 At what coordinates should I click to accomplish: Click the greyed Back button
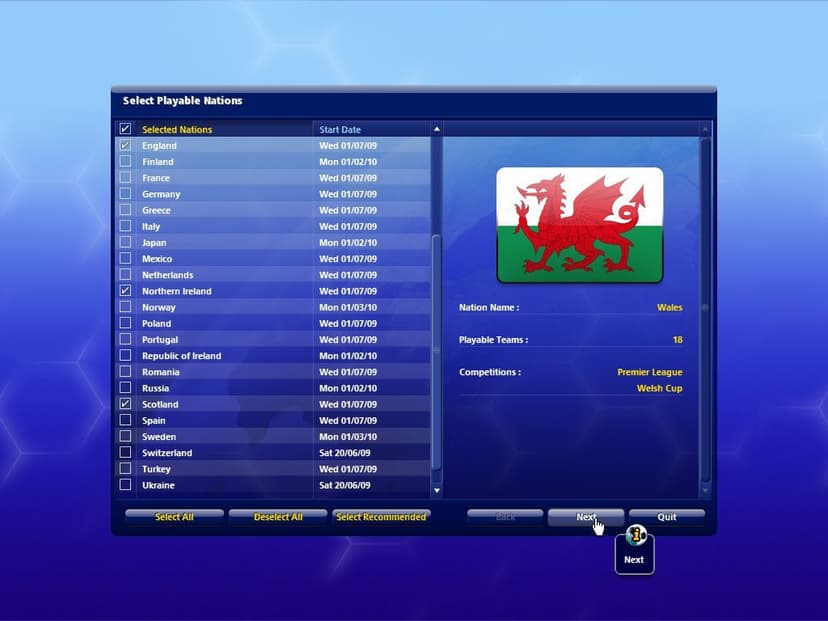(505, 517)
